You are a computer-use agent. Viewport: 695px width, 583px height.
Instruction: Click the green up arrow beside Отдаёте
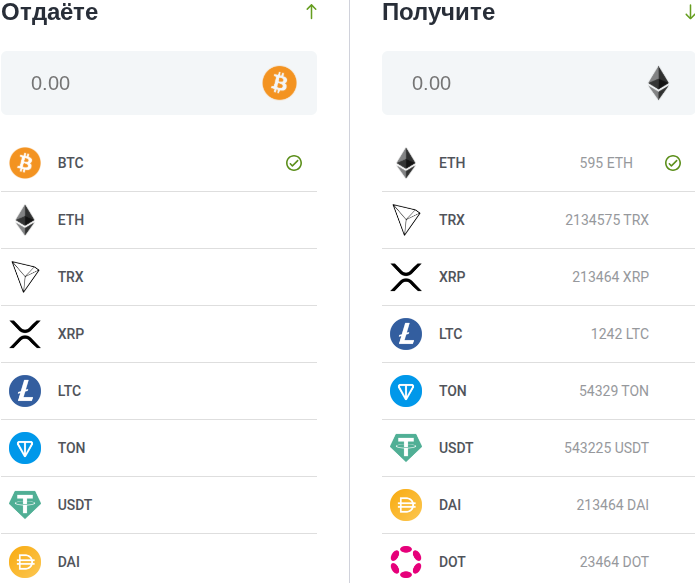(x=311, y=12)
